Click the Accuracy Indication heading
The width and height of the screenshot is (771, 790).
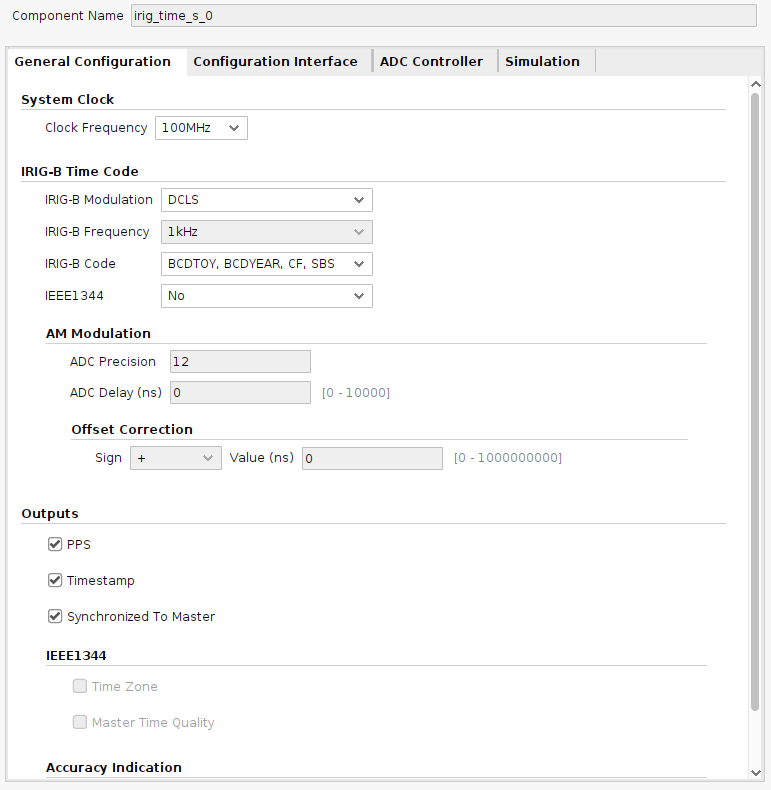click(x=114, y=767)
